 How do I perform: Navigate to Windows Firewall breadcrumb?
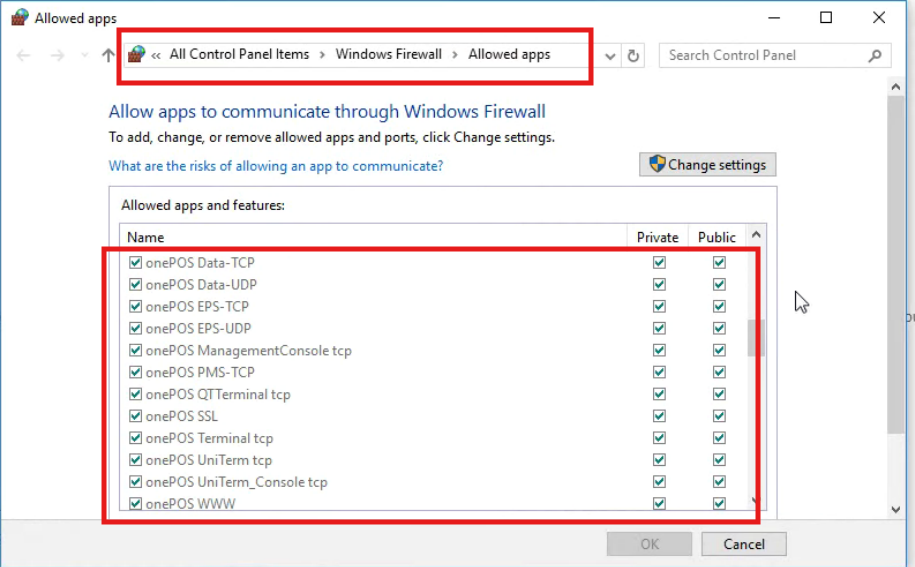(388, 54)
